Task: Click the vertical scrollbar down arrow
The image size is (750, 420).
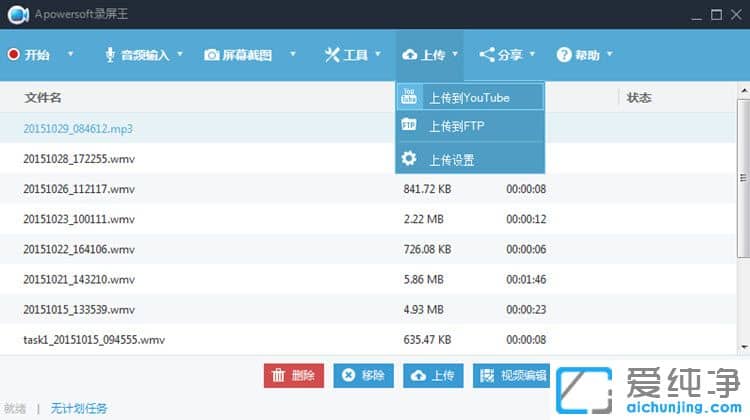Action: [x=743, y=346]
